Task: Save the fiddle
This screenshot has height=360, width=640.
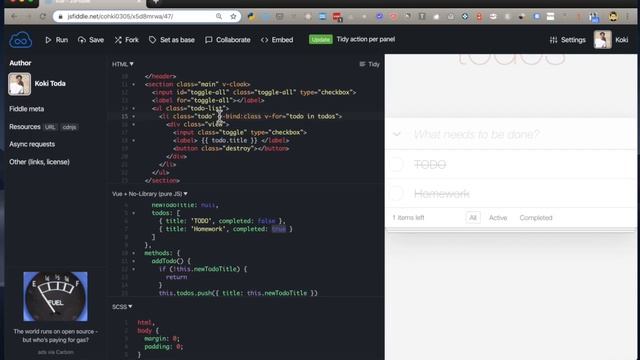Action: coord(91,40)
